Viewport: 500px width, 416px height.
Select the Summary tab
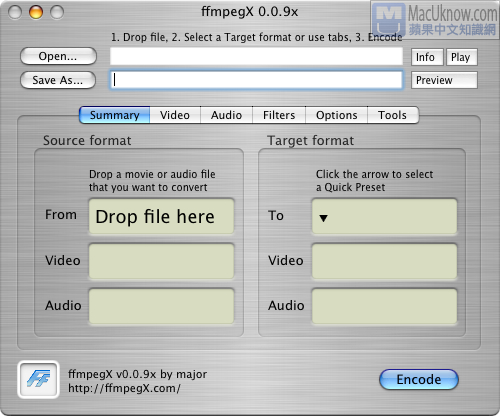point(115,115)
